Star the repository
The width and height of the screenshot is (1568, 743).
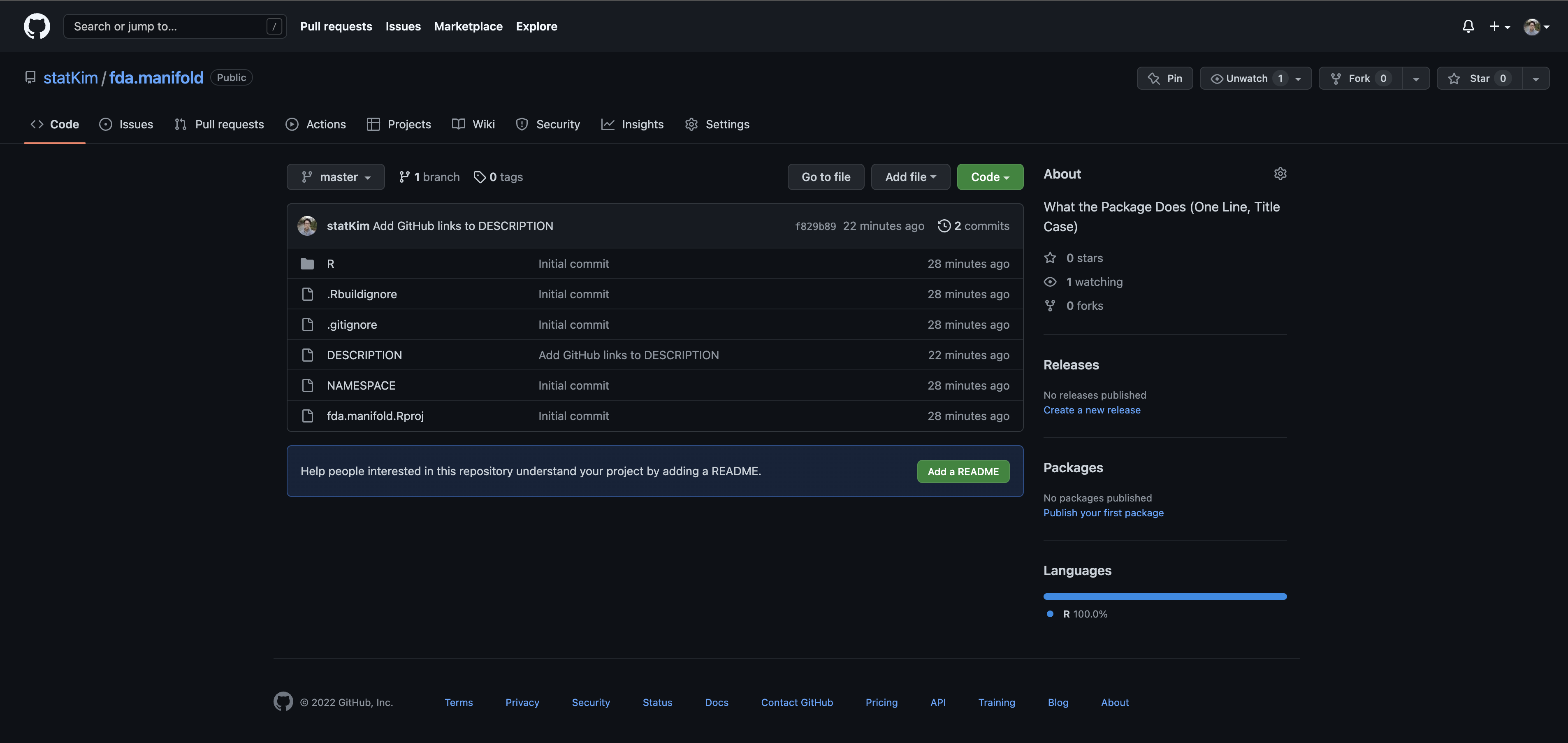[x=1479, y=78]
